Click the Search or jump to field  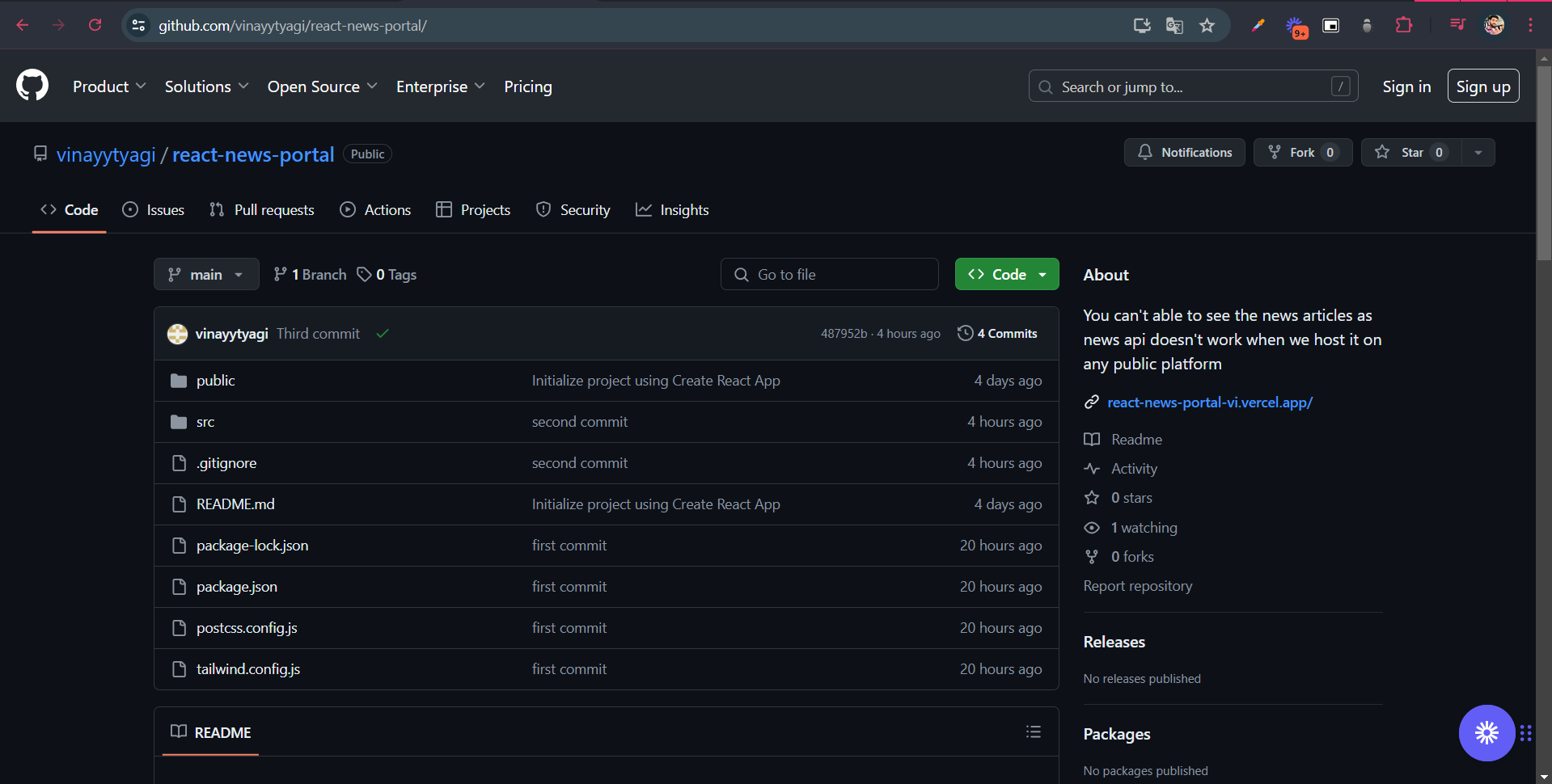click(1193, 86)
